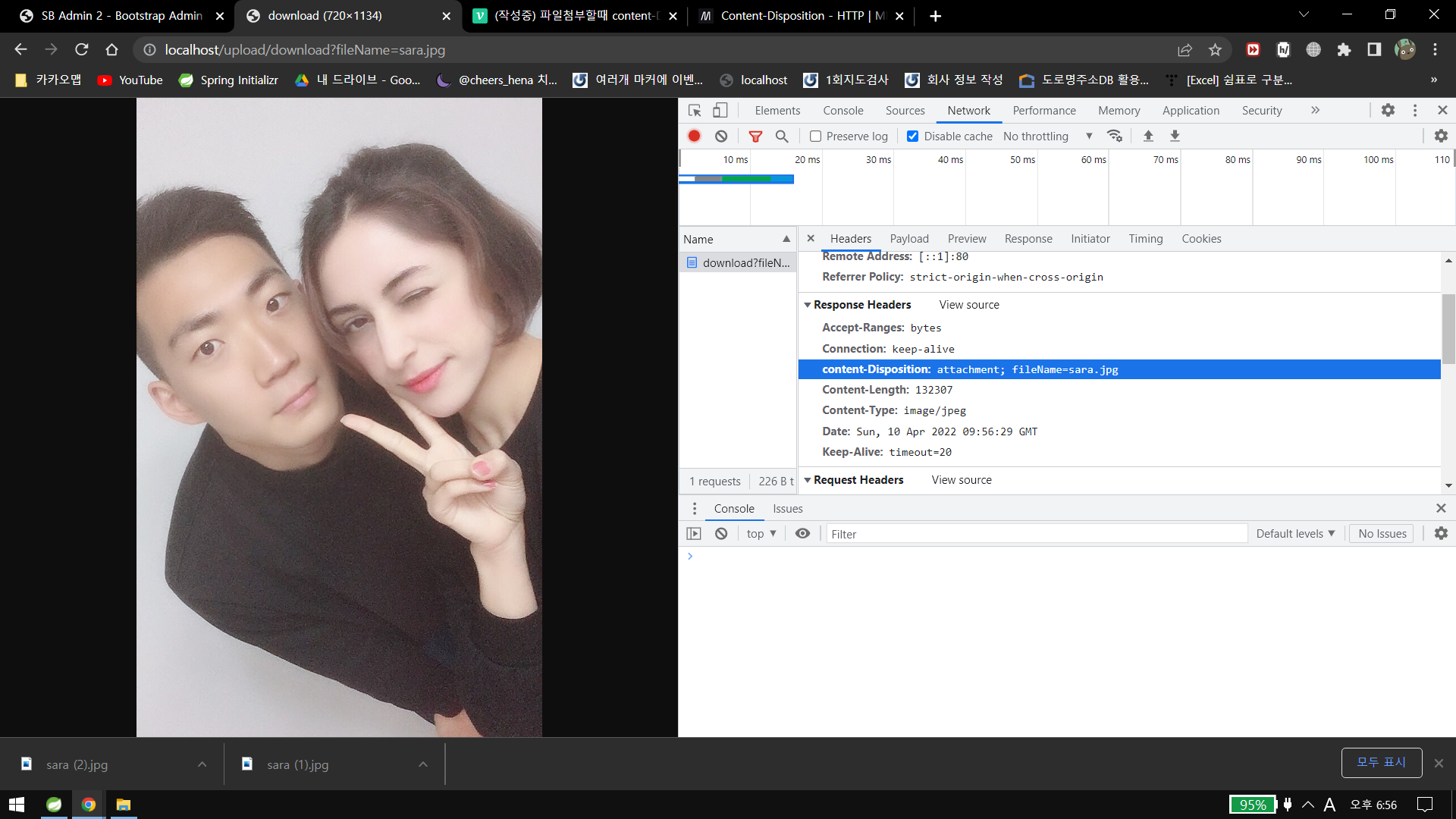Click the record network log button
The width and height of the screenshot is (1456, 819).
point(694,136)
